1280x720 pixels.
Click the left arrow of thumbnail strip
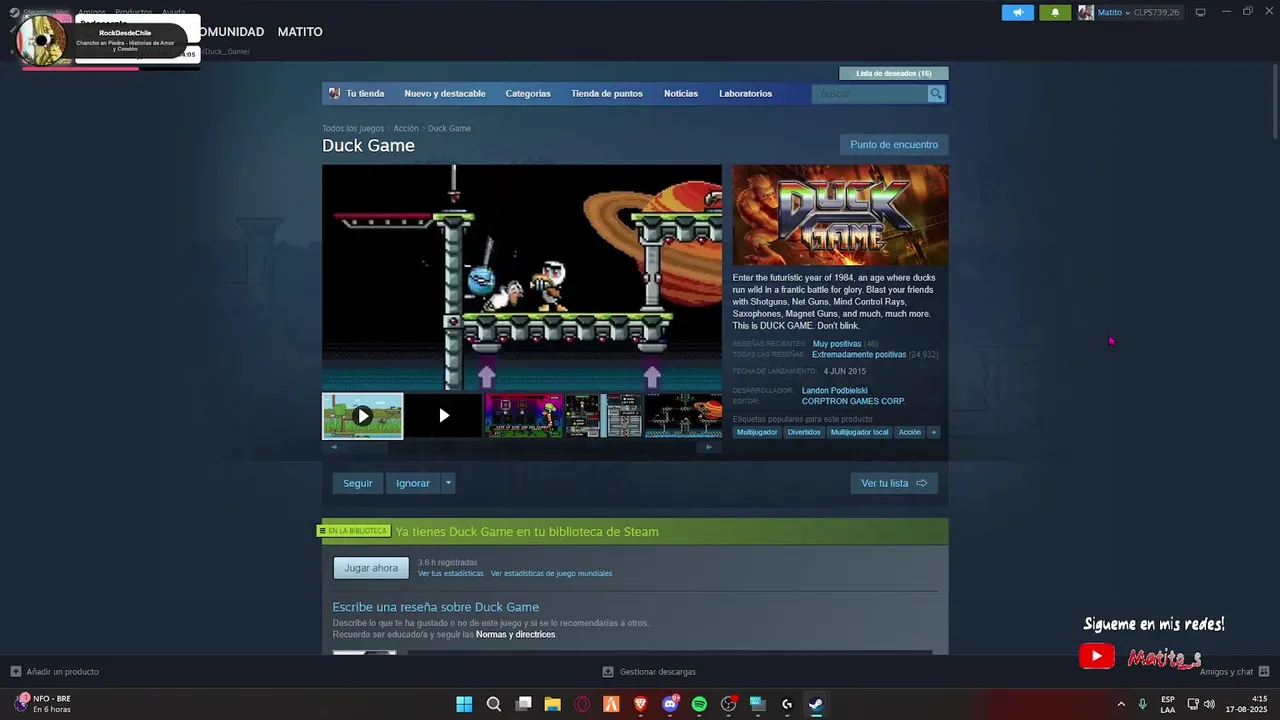click(334, 447)
